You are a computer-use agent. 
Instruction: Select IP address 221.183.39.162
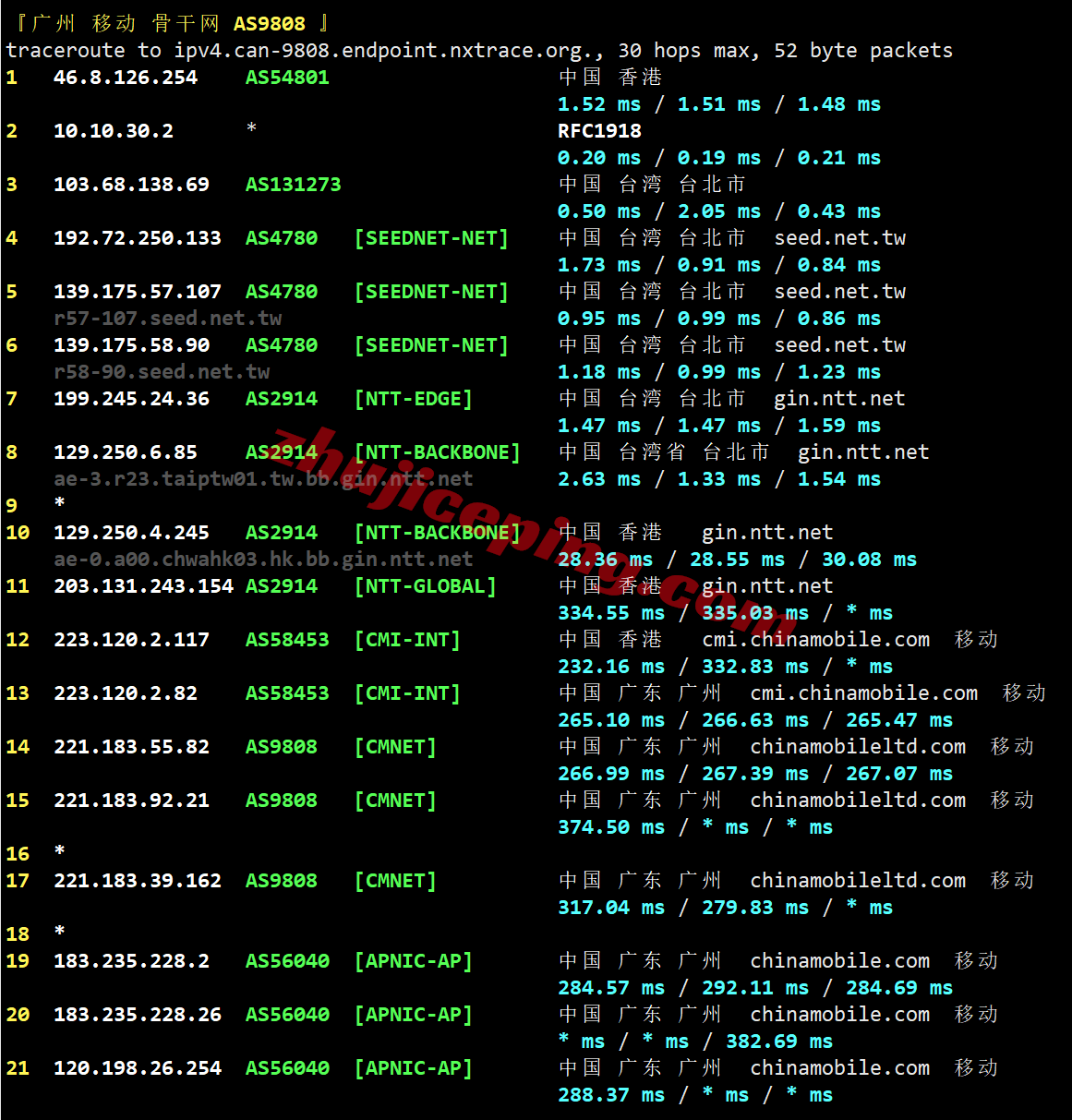(x=138, y=881)
